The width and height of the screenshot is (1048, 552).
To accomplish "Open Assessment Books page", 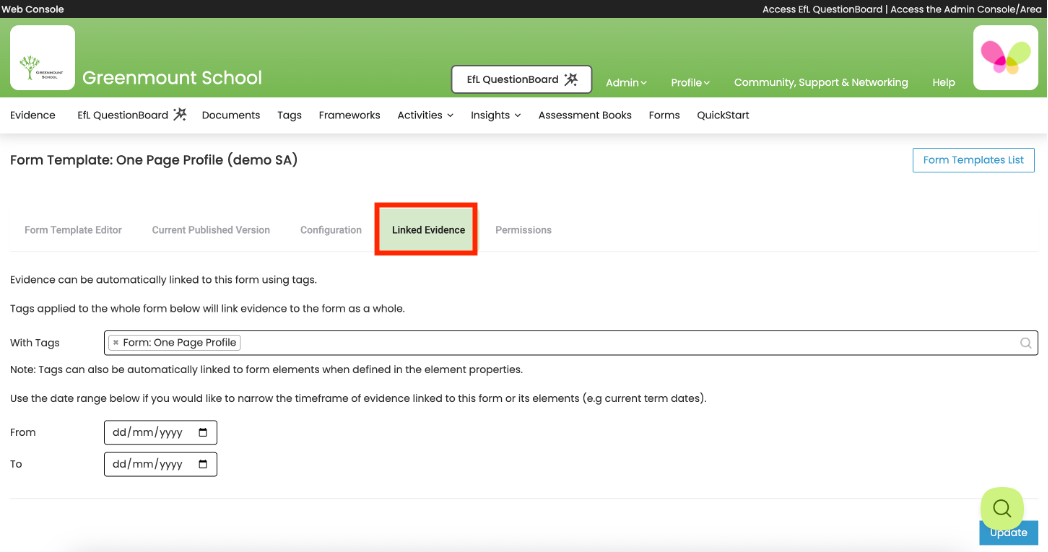I will coord(585,115).
